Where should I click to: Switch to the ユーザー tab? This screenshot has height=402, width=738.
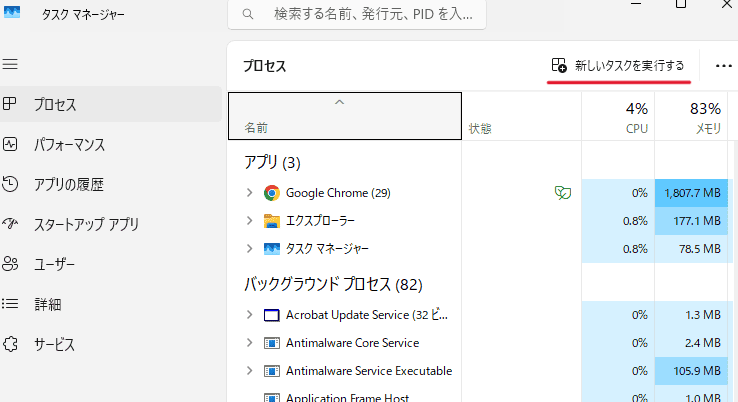(111, 264)
